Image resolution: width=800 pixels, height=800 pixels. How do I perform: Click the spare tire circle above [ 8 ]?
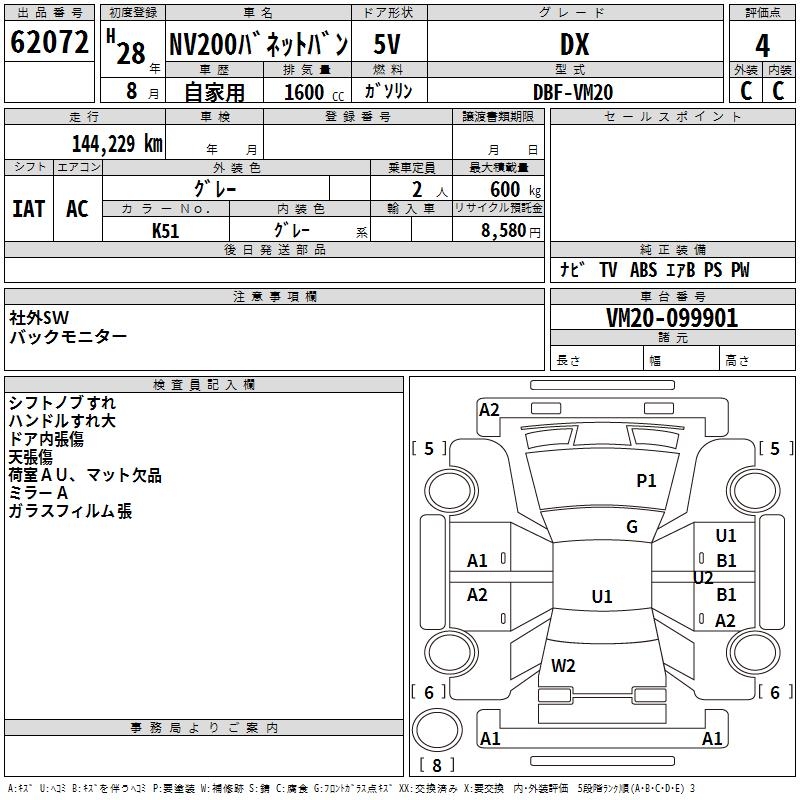click(437, 729)
